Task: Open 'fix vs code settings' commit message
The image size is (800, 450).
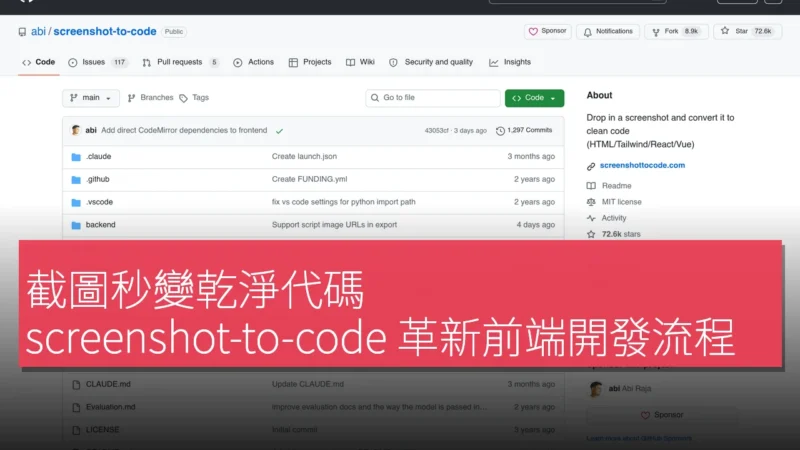Action: point(343,202)
